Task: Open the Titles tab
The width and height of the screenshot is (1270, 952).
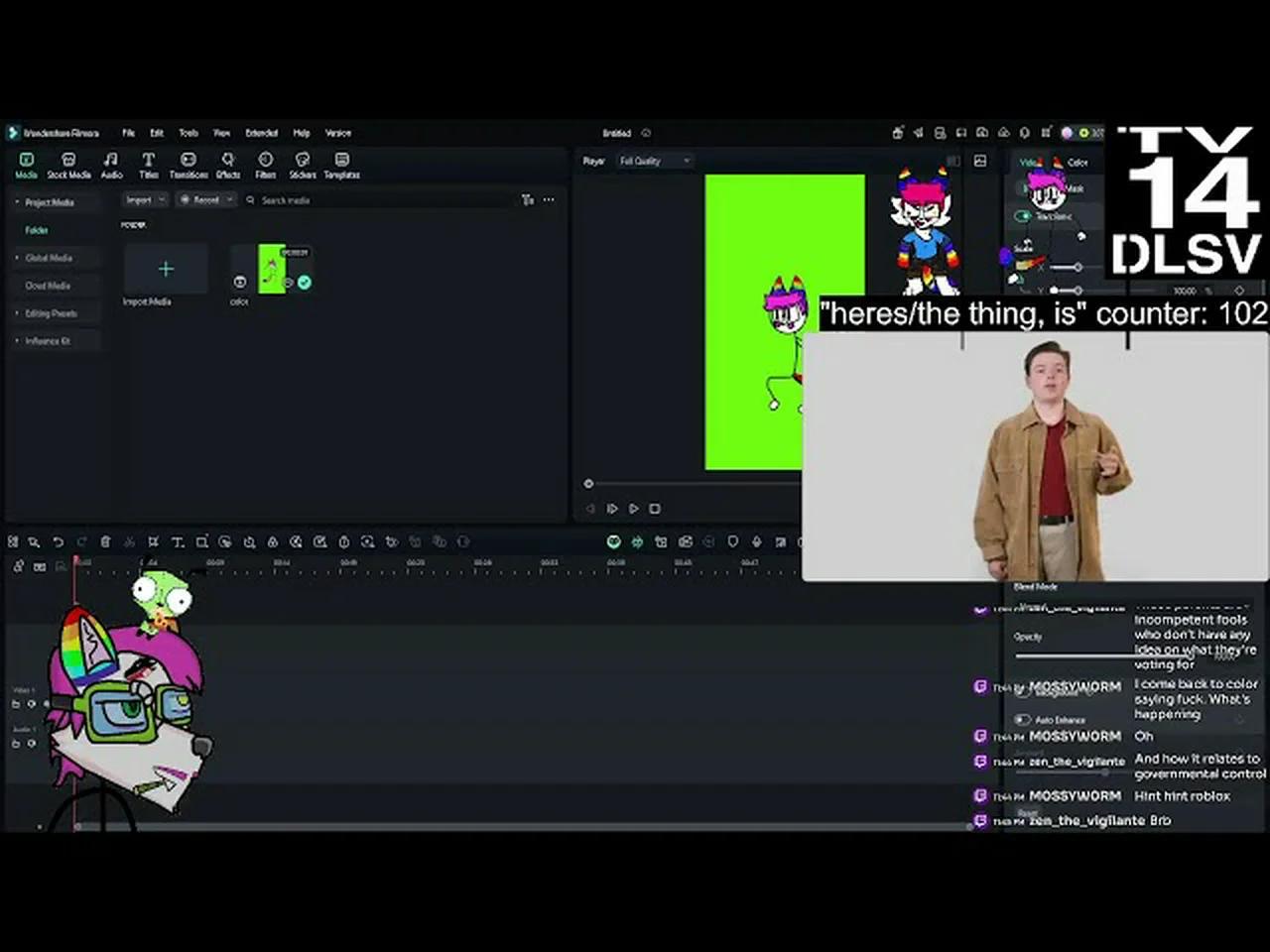Action: click(148, 165)
